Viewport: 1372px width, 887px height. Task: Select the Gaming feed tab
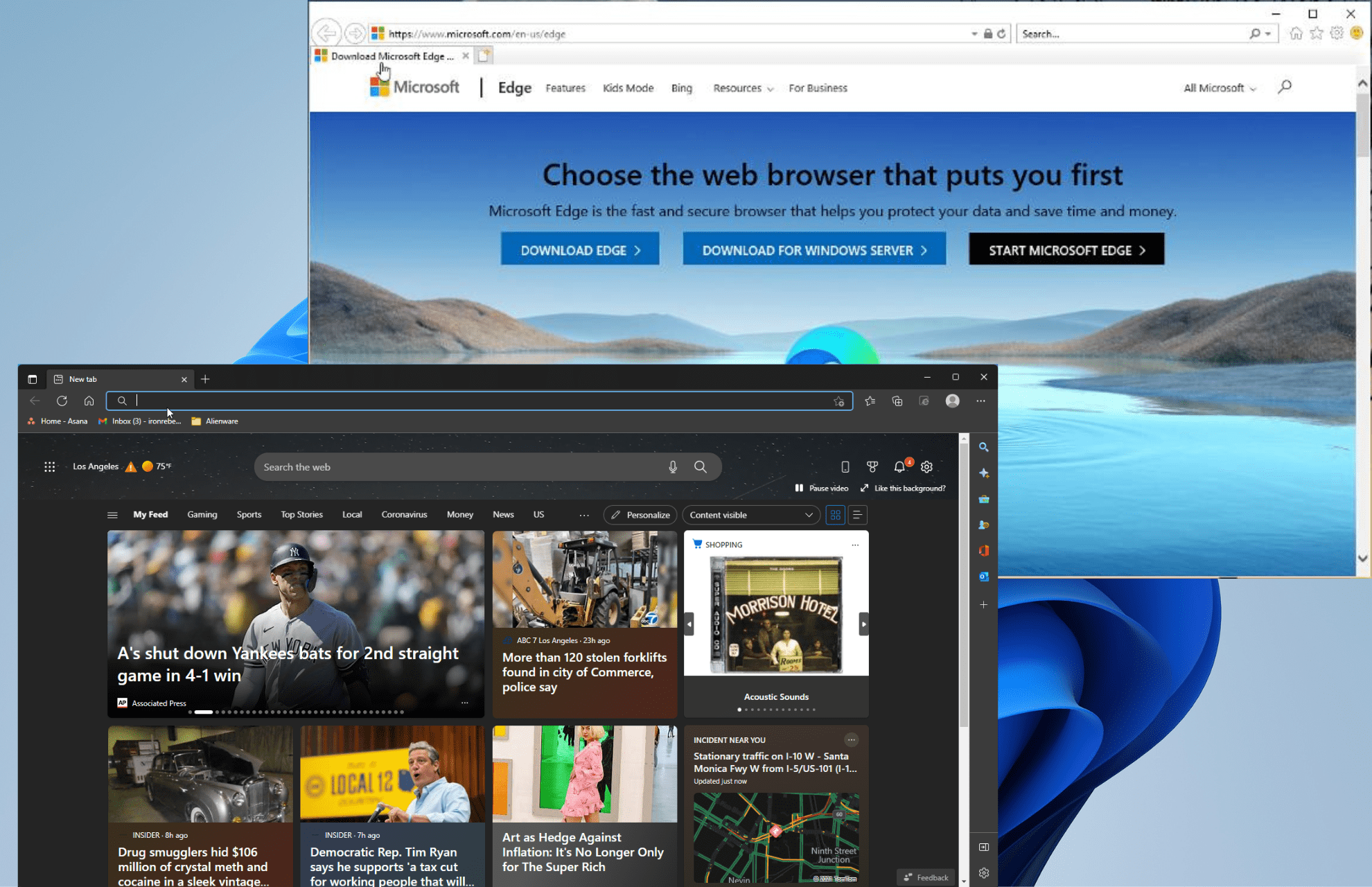[202, 514]
